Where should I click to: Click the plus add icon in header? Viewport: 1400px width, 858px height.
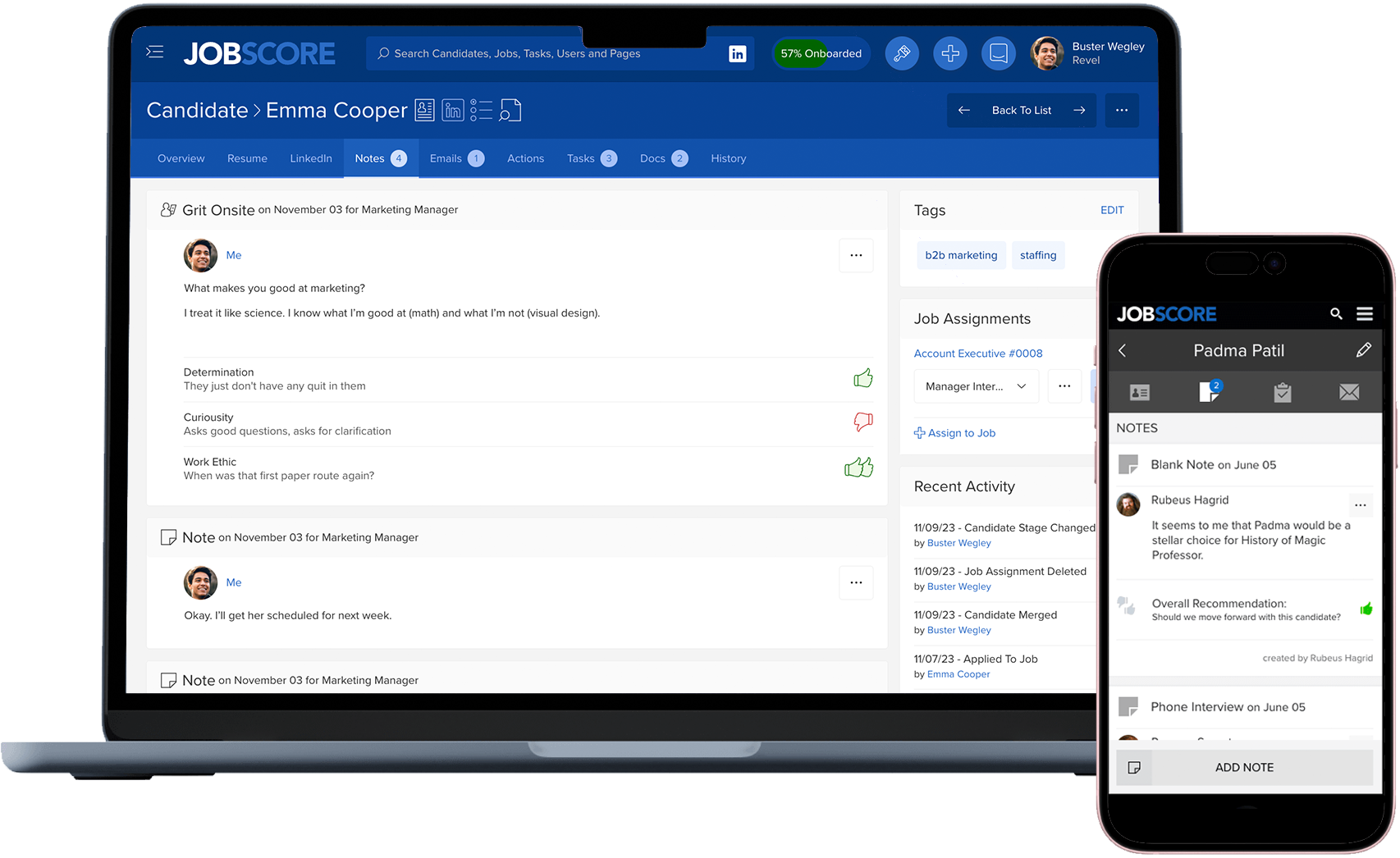point(950,53)
